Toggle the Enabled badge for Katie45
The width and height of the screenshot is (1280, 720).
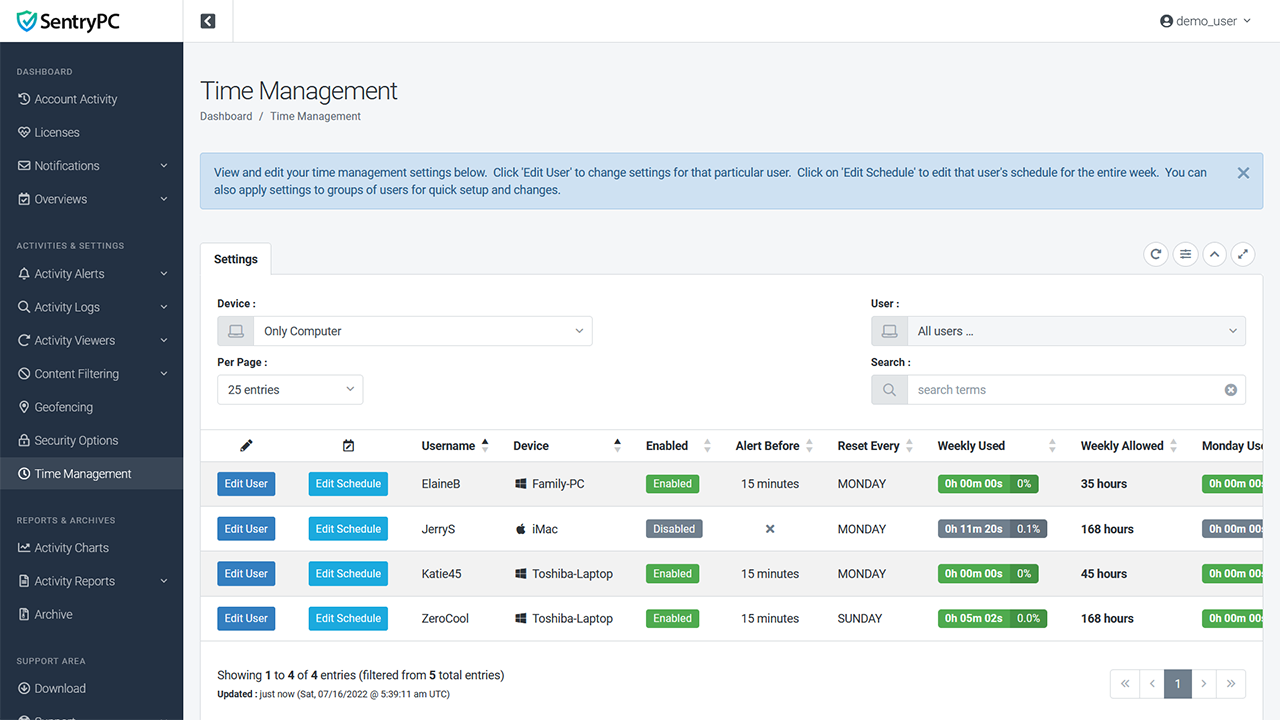click(x=672, y=574)
